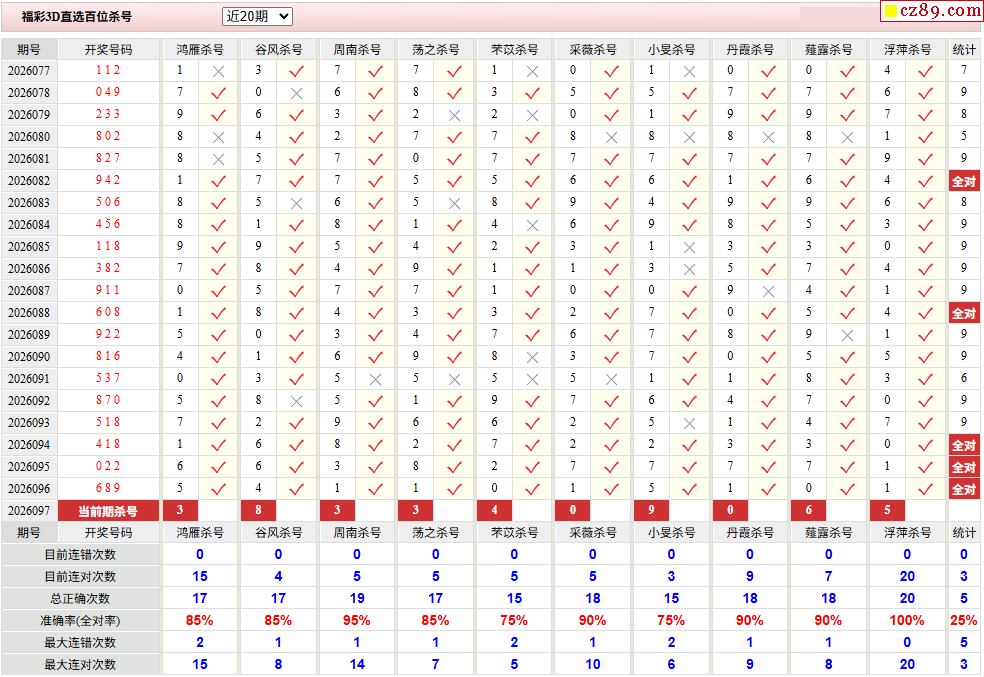Click the total correct count 19 for 周南杀号

point(357,599)
